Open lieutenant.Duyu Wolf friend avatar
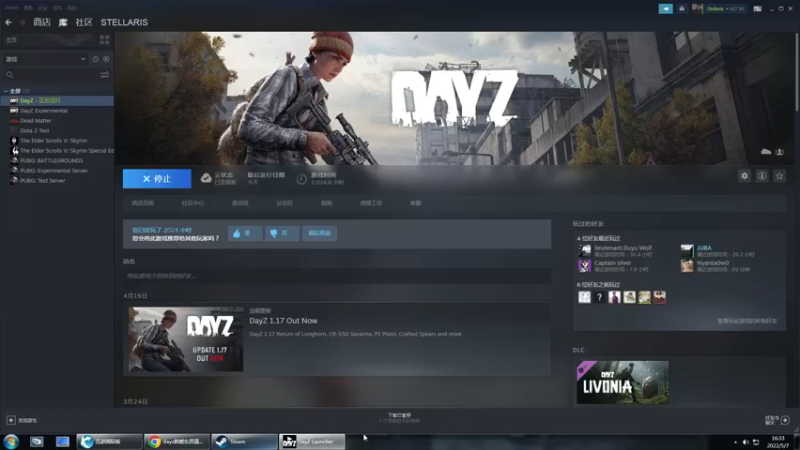The width and height of the screenshot is (800, 450). (585, 251)
